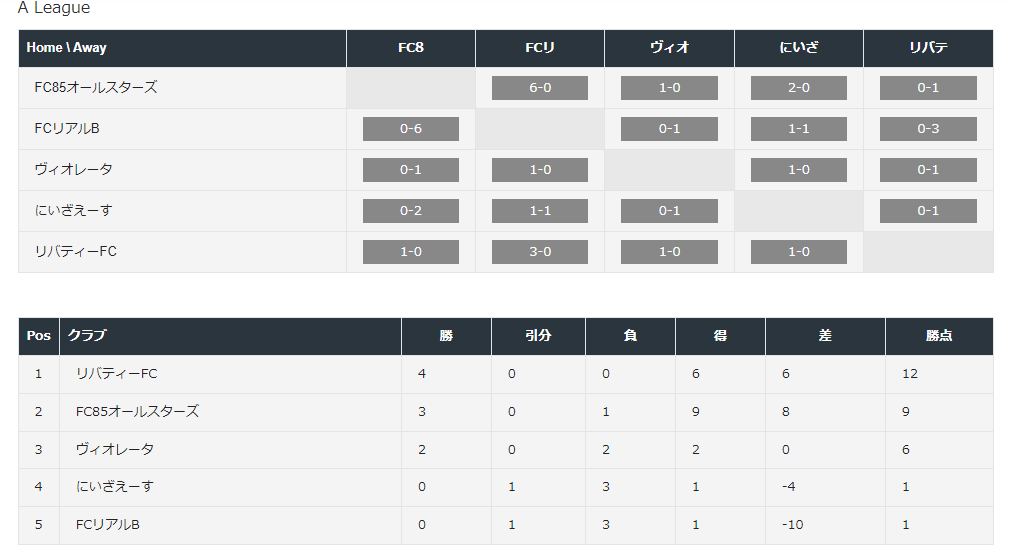This screenshot has width=1015, height=557.
Task: Select the 2-0 score against にいざ
Action: [x=799, y=88]
